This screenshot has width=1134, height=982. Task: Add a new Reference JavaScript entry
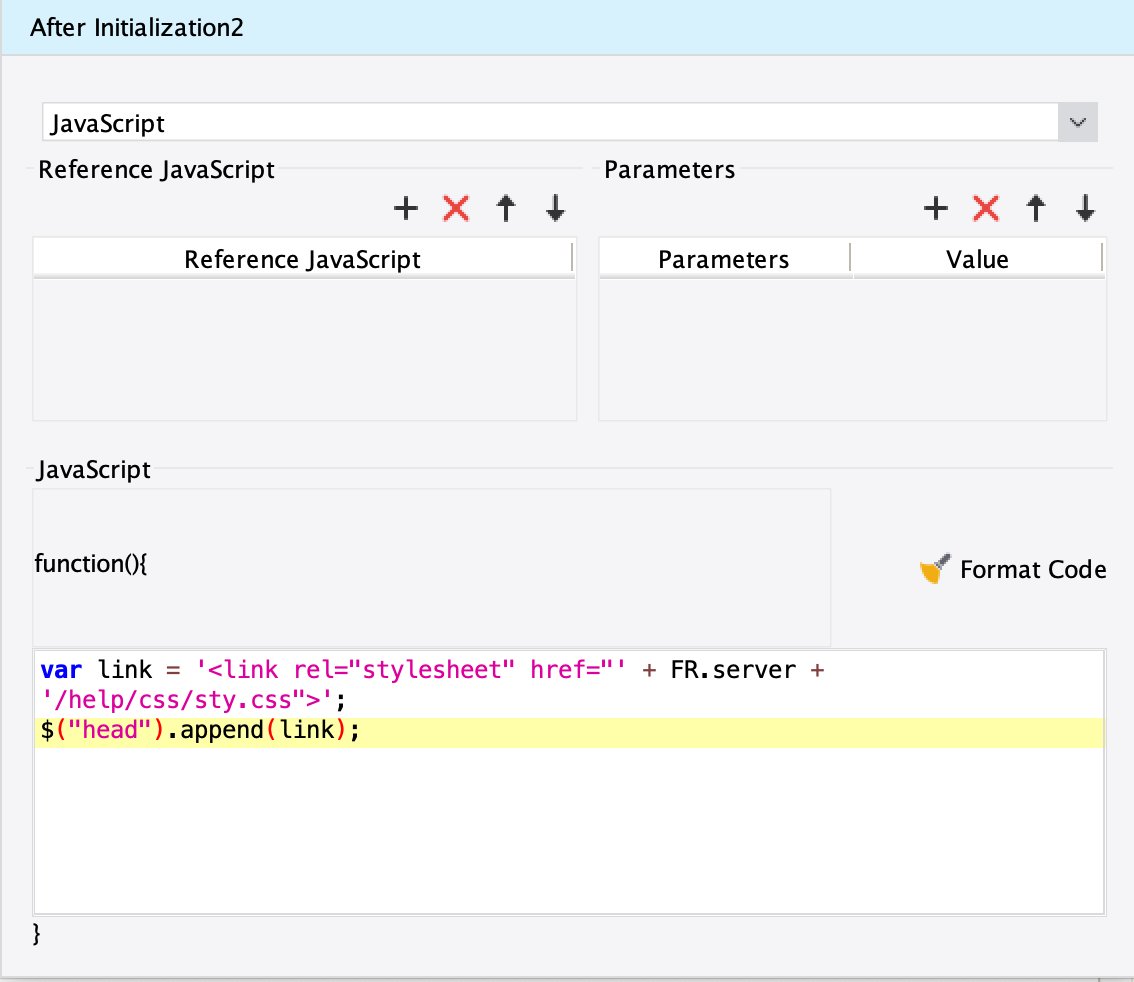coord(405,208)
